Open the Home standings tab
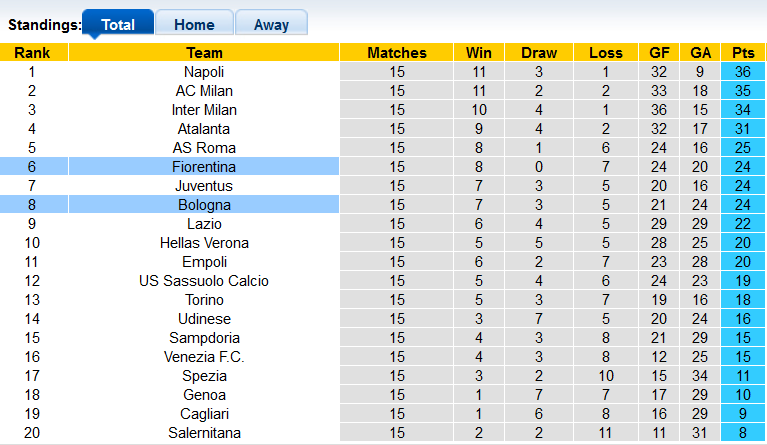Viewport: 767px width, 445px height. click(194, 24)
